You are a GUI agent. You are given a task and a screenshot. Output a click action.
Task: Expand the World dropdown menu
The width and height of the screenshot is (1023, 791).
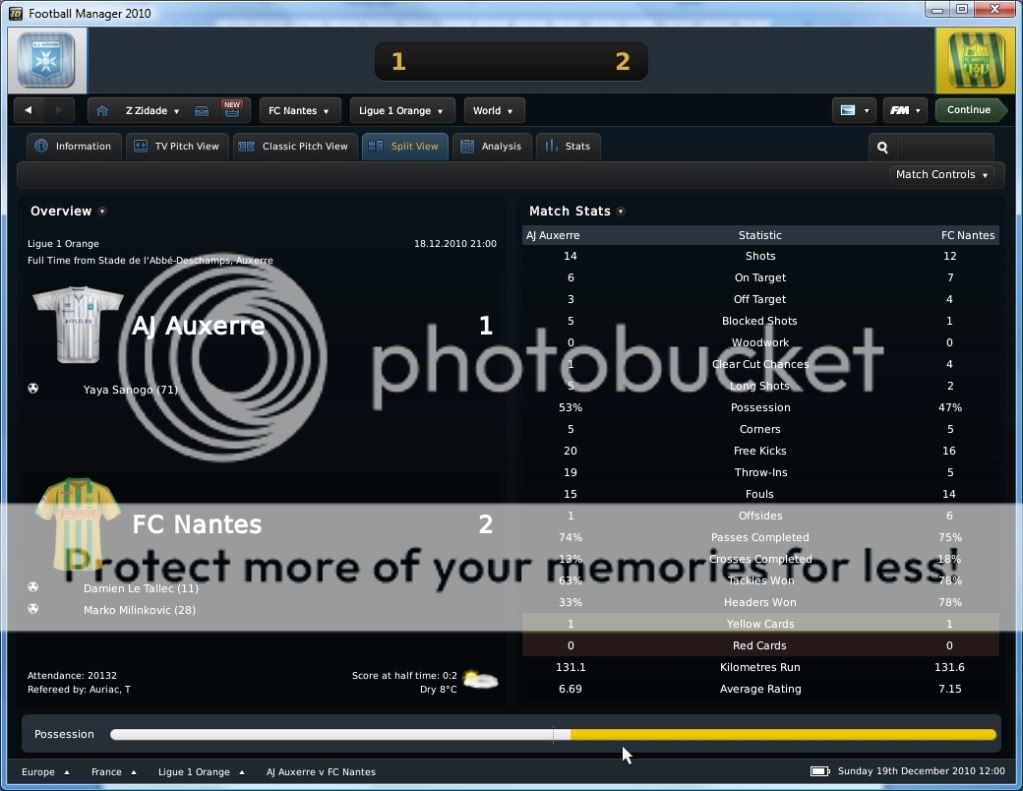(493, 111)
